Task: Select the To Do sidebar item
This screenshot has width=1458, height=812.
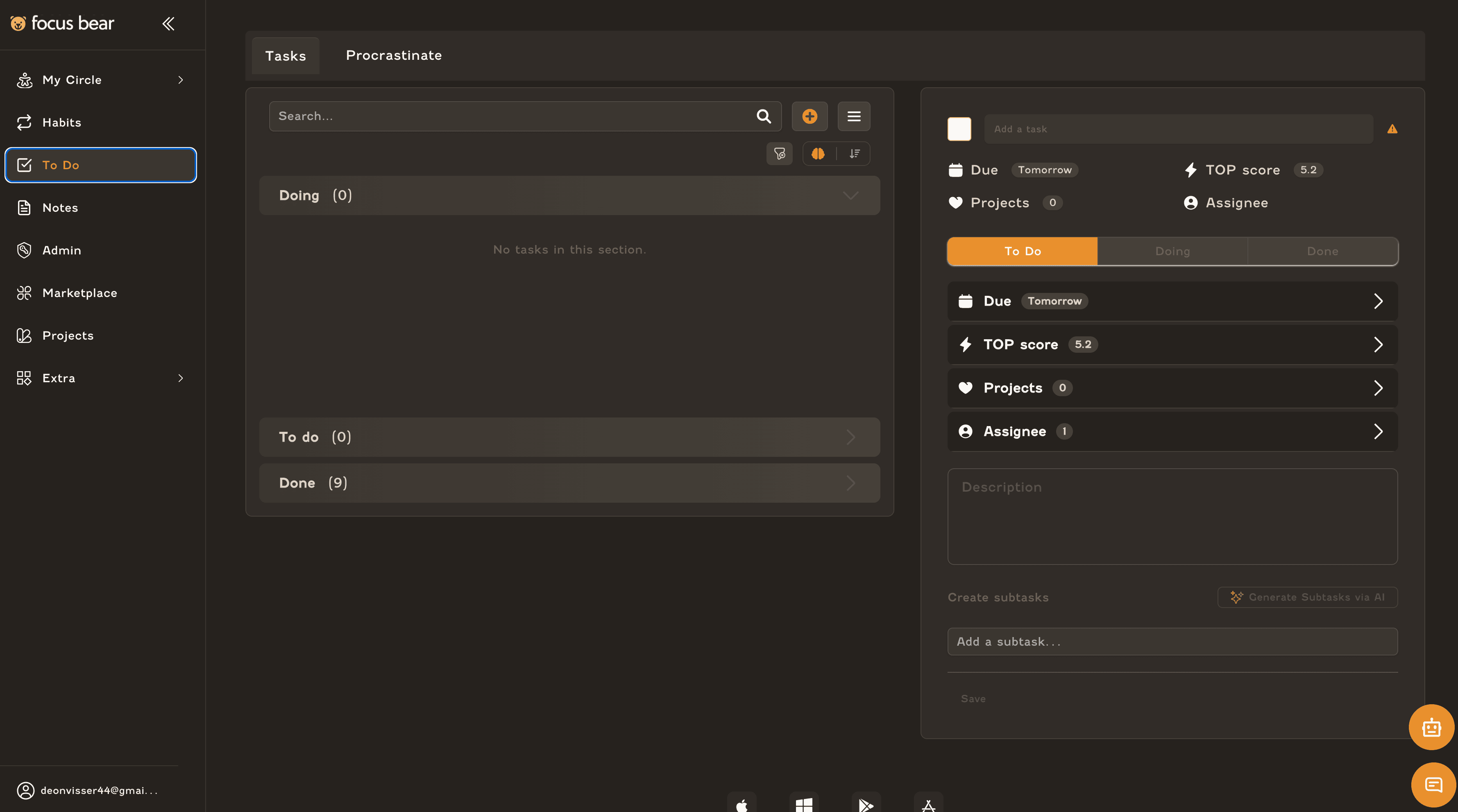Action: pyautogui.click(x=100, y=165)
